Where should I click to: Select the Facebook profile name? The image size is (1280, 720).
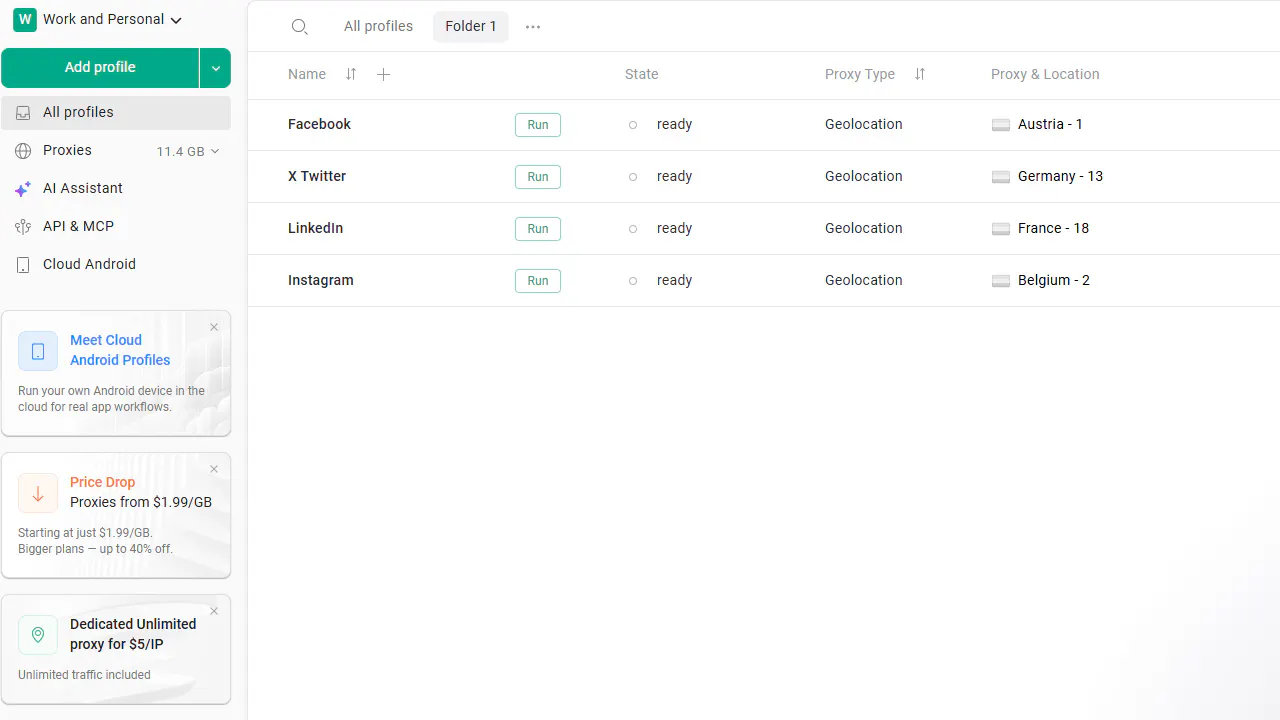[319, 124]
